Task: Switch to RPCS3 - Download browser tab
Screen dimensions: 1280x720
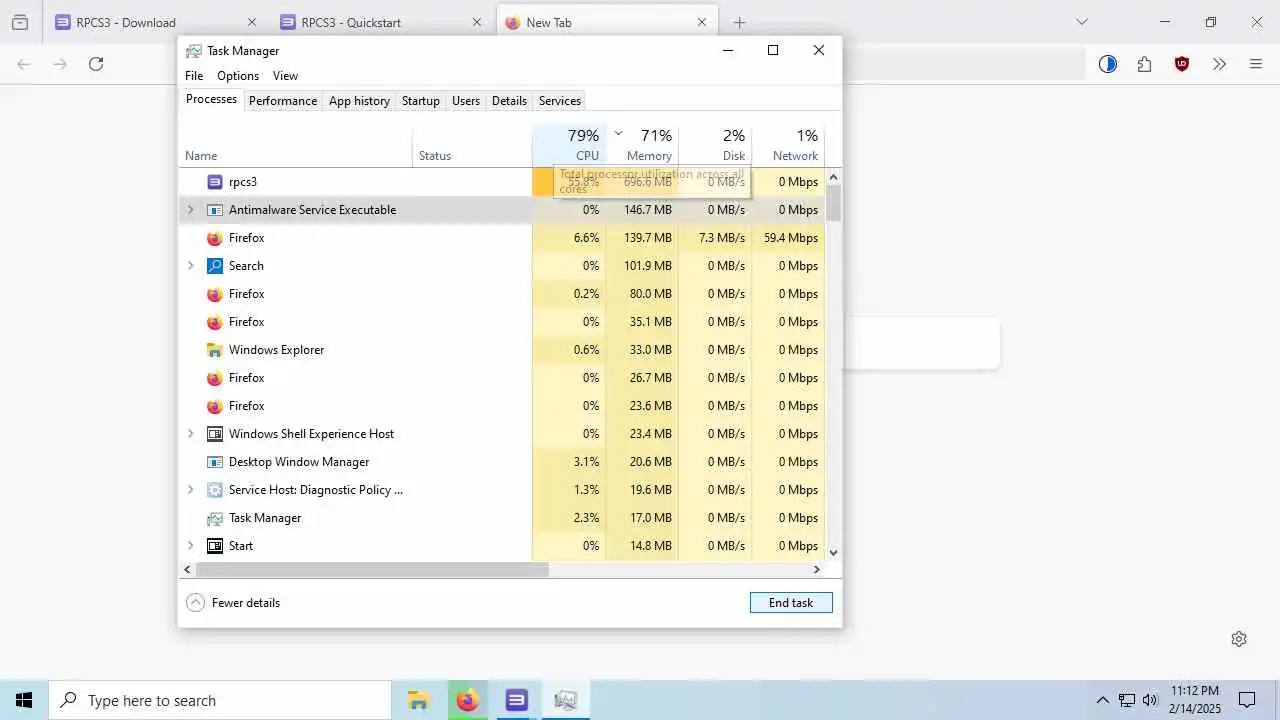Action: point(155,22)
